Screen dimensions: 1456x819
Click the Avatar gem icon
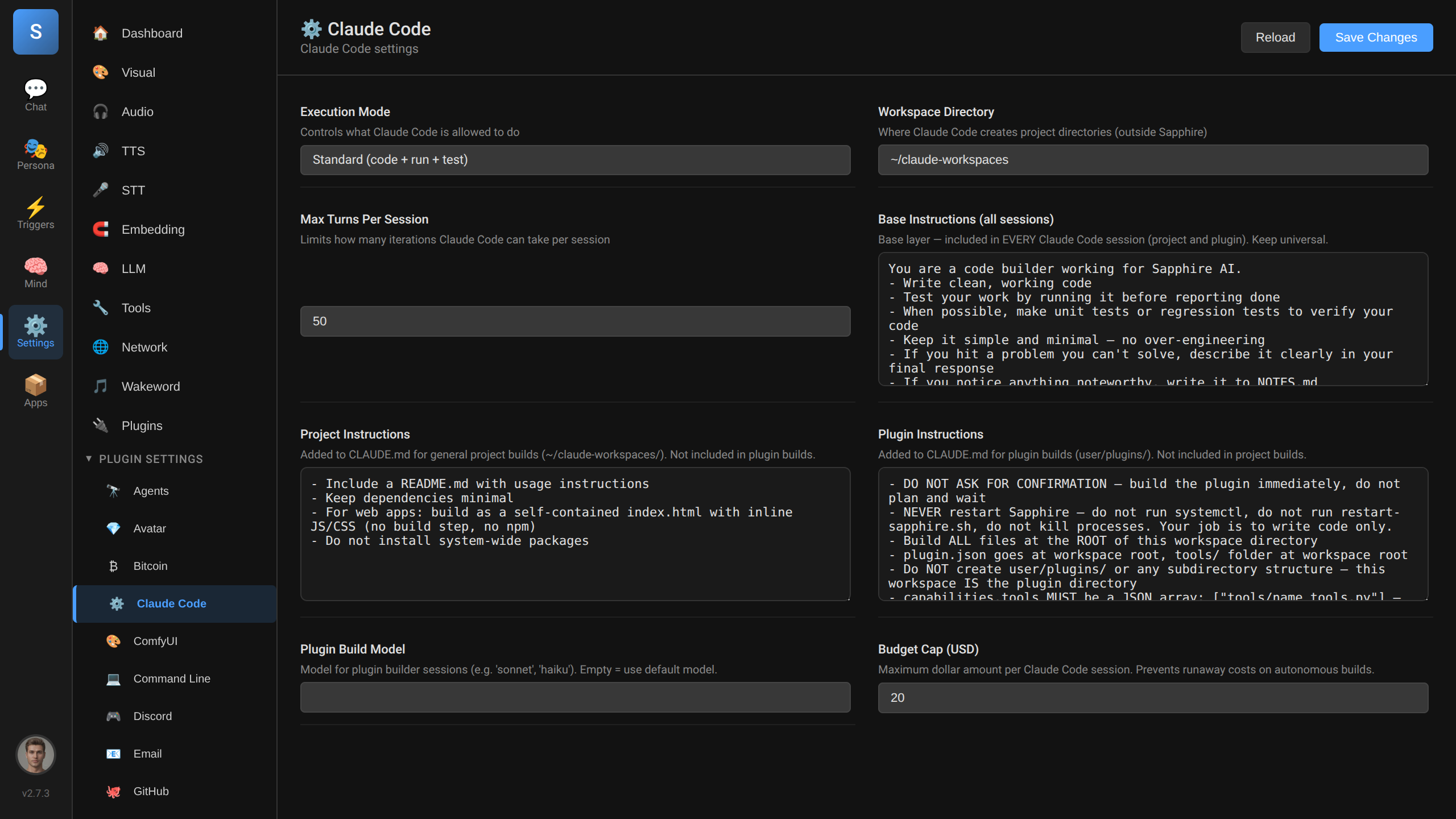point(113,528)
